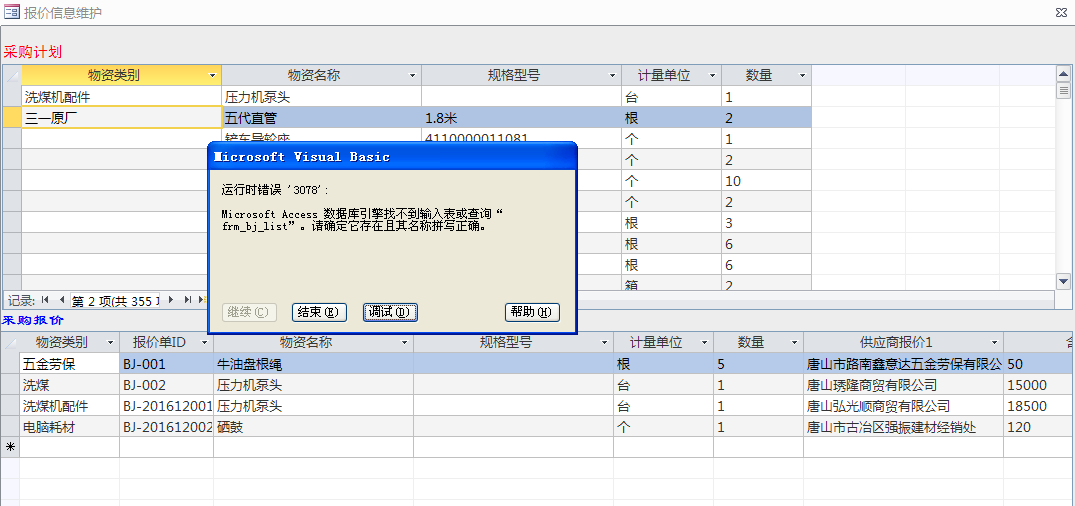Viewport: 1075px width, 506px height.
Task: Select the row selector for 三一原厂 row
Action: [11, 118]
